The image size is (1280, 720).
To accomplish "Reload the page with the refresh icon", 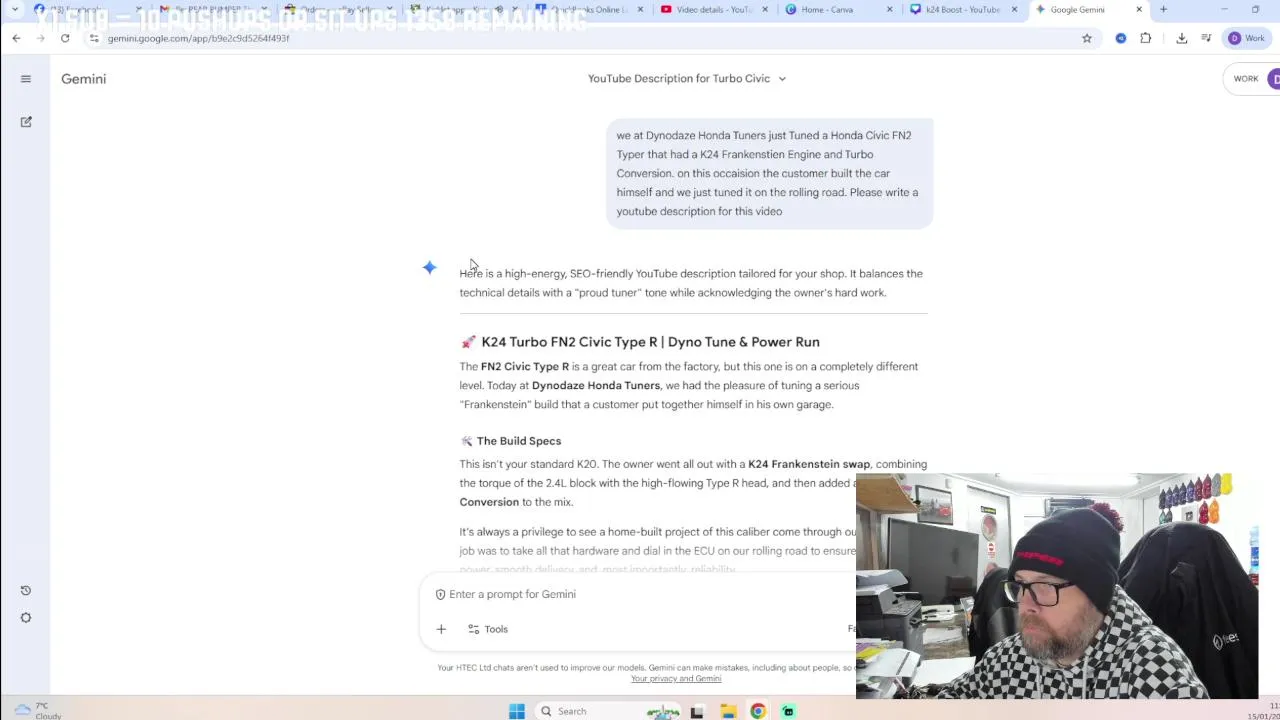I will coord(65,38).
